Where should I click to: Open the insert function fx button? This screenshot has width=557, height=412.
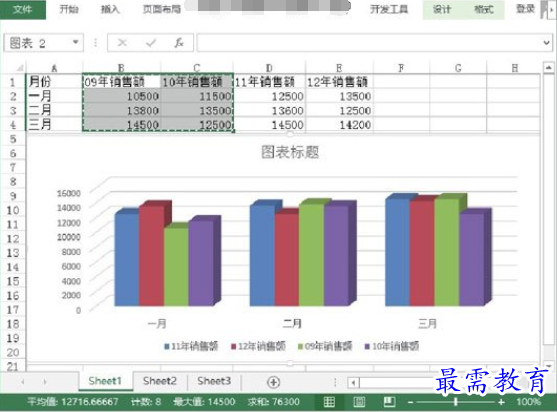(x=179, y=43)
